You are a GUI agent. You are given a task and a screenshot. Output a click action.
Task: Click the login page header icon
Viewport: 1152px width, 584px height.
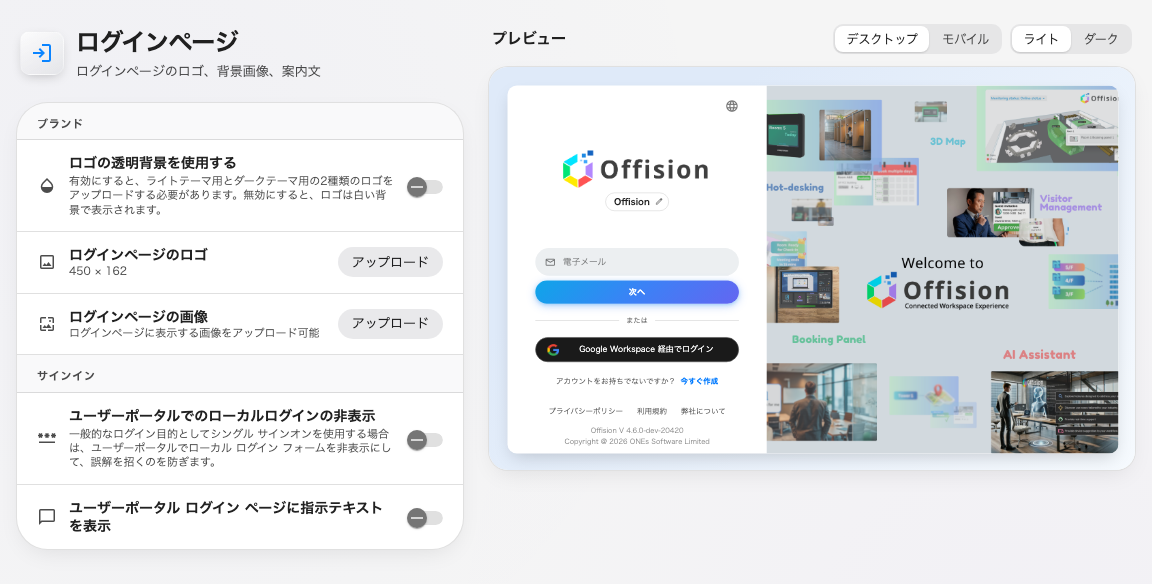[x=42, y=54]
